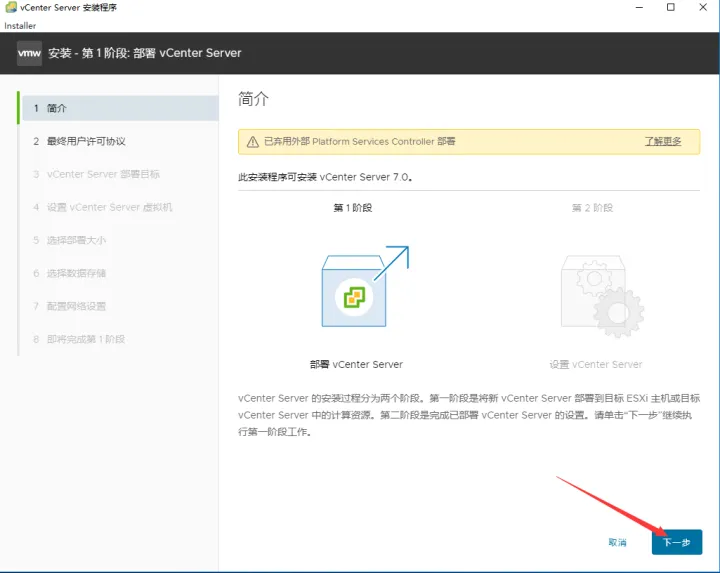Minimize the installer window

639,7
